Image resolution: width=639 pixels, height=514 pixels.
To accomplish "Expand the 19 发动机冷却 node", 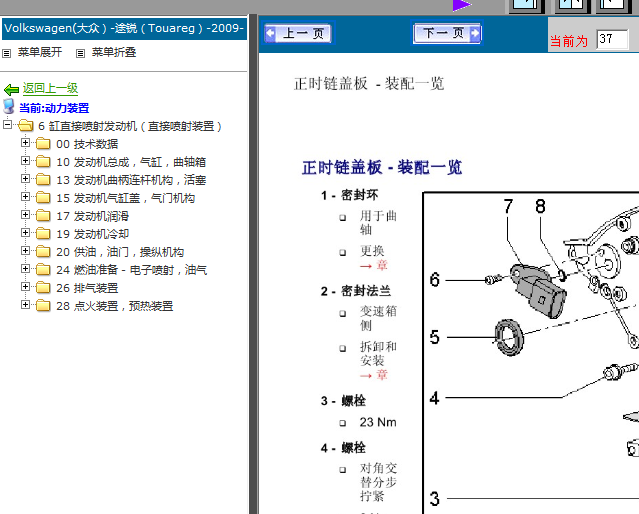I will click(x=25, y=232).
